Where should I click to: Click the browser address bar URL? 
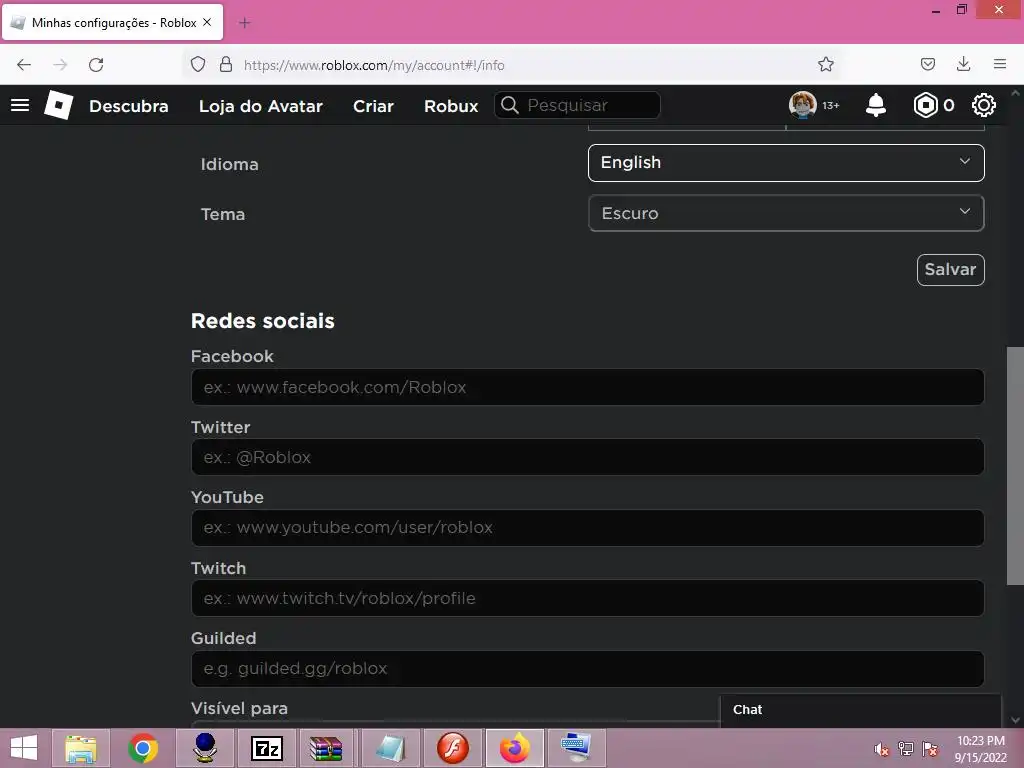click(374, 65)
